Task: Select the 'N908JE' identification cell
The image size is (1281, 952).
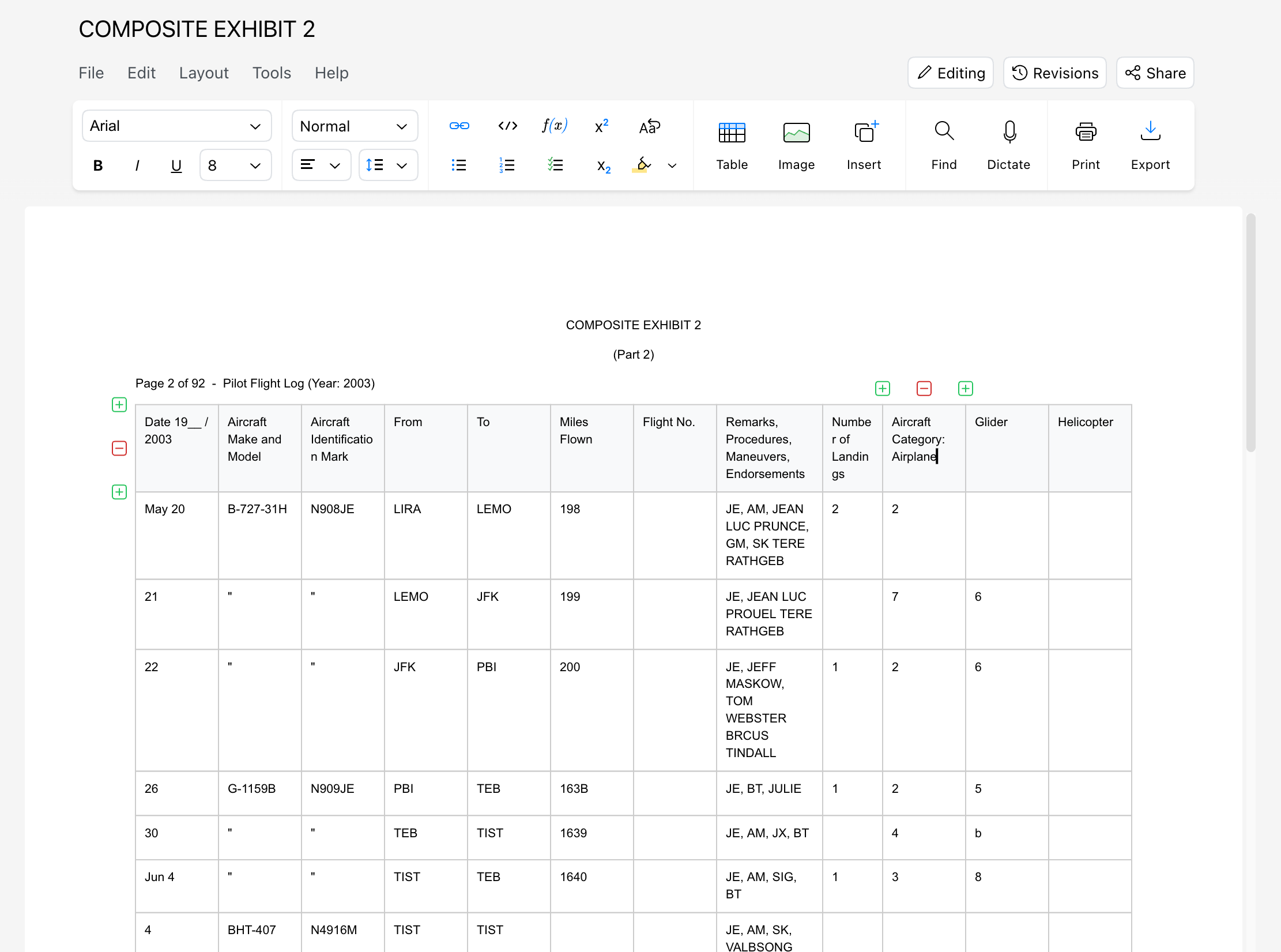Action: [343, 536]
